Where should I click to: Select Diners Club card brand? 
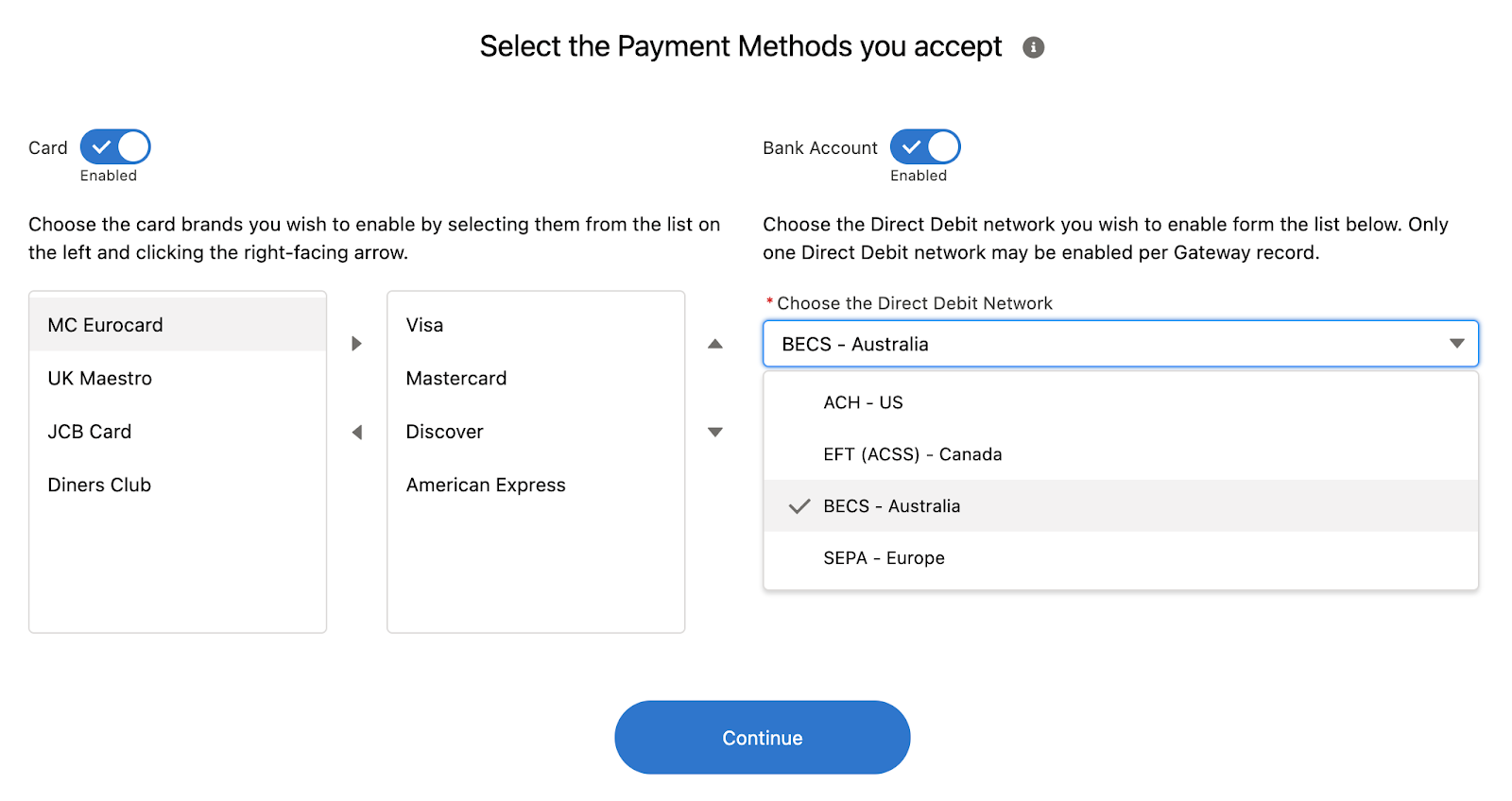click(x=99, y=486)
